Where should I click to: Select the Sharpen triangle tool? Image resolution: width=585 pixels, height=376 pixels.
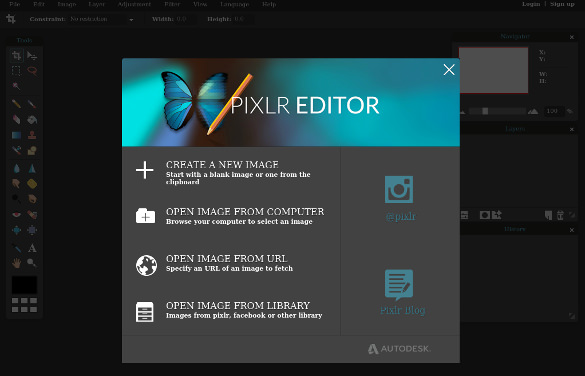point(32,168)
